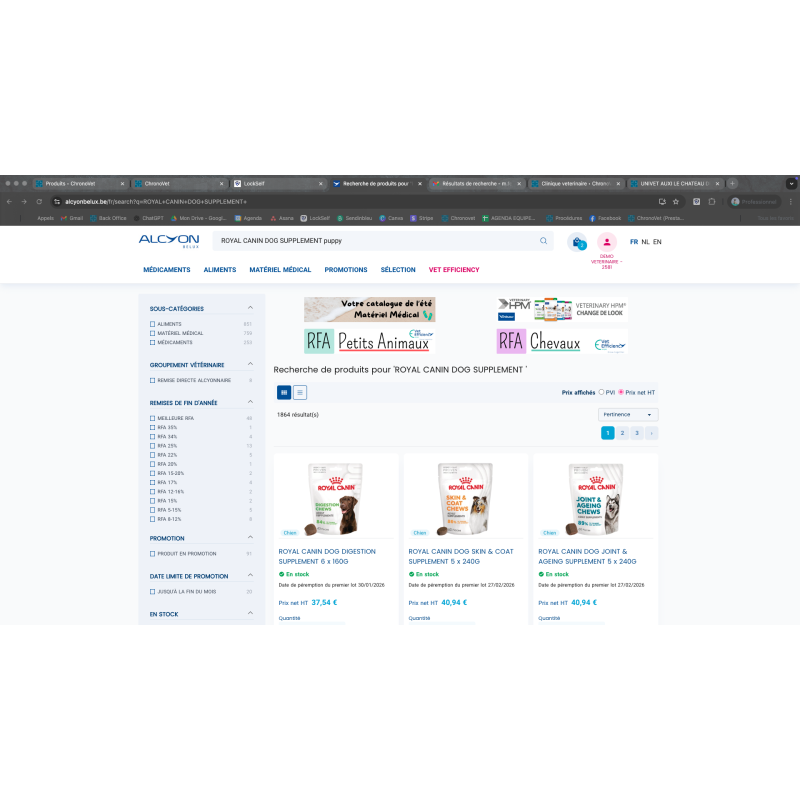Open the MATÉRIEL MÉDICAL menu
The width and height of the screenshot is (800, 800).
280,269
